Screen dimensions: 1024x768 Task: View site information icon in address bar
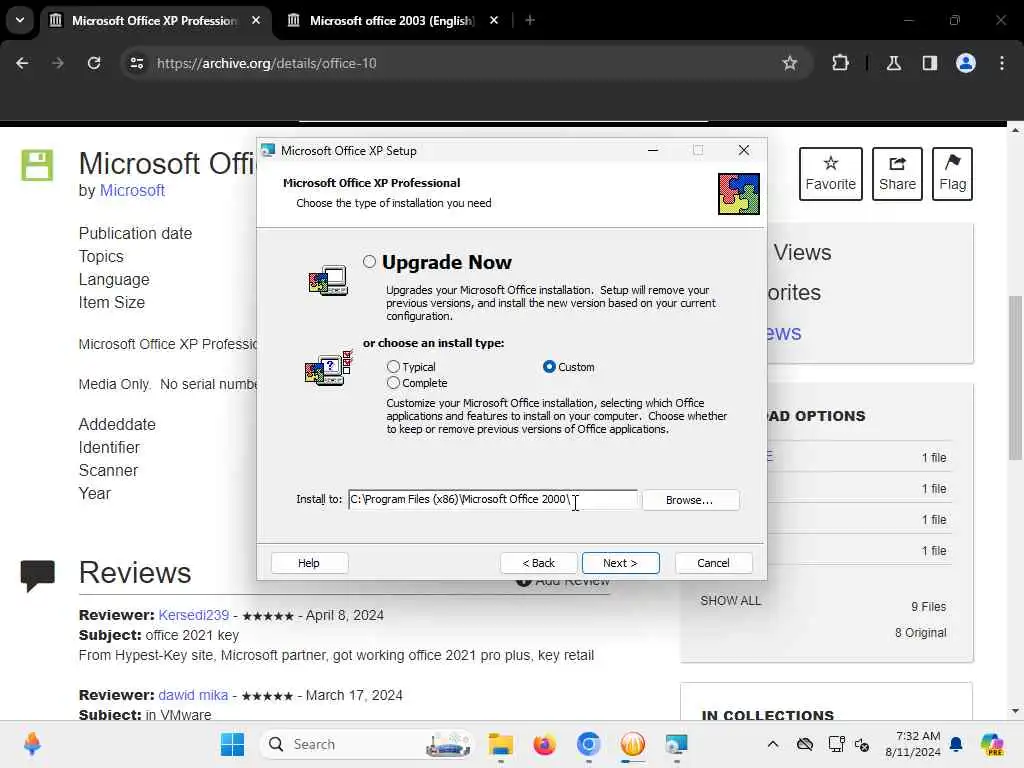(x=136, y=63)
